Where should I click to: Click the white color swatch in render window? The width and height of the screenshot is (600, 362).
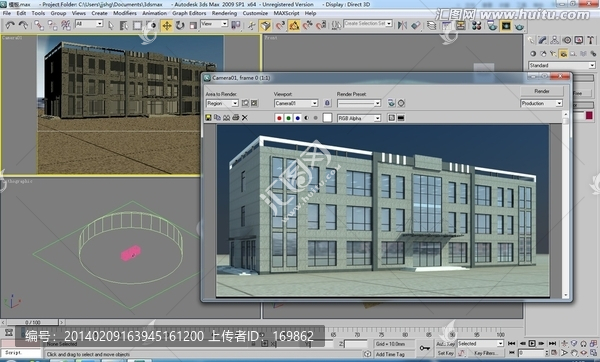coord(327,118)
